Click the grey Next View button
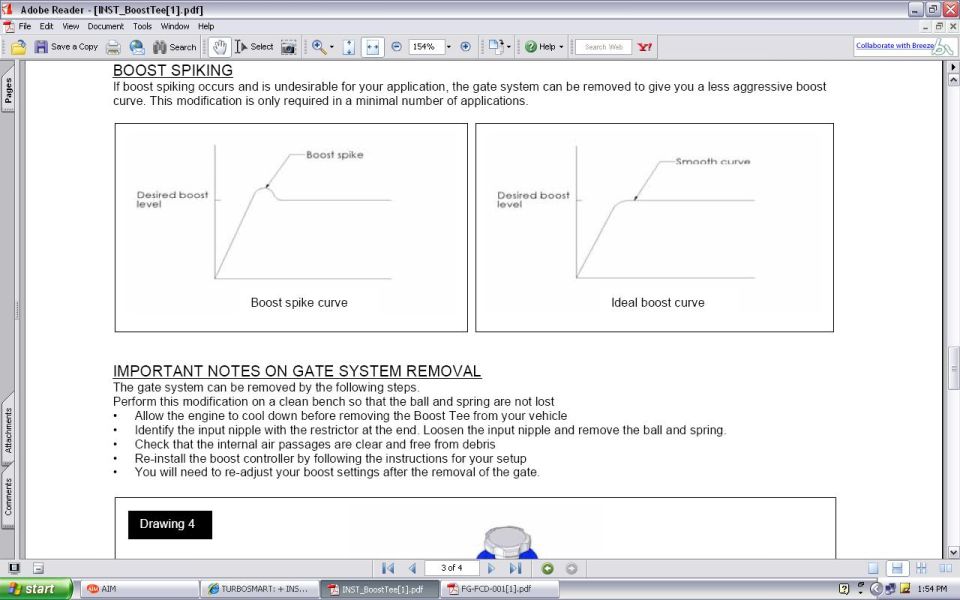This screenshot has height=600, width=960. tap(571, 569)
